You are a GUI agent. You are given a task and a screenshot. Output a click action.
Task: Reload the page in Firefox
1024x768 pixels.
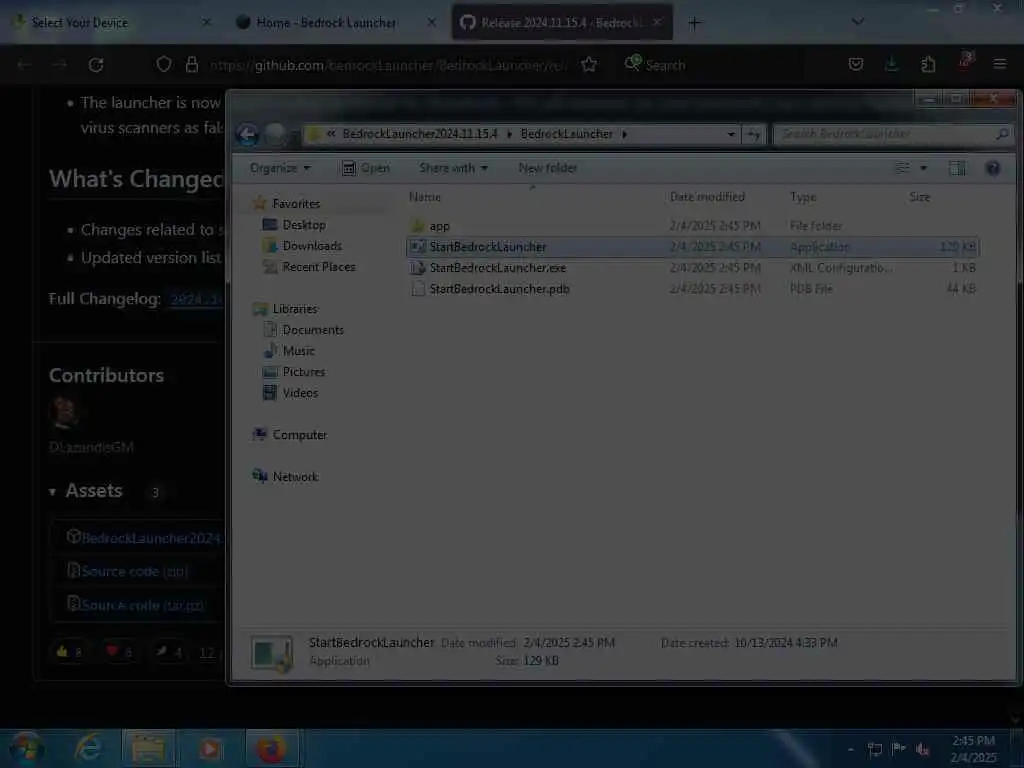[96, 65]
